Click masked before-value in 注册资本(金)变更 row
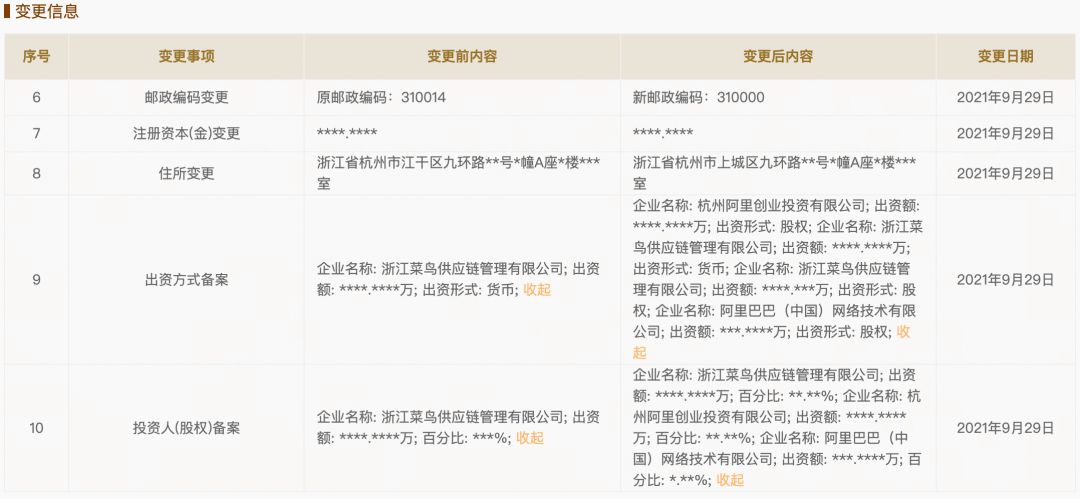The width and height of the screenshot is (1080, 499). pos(347,134)
